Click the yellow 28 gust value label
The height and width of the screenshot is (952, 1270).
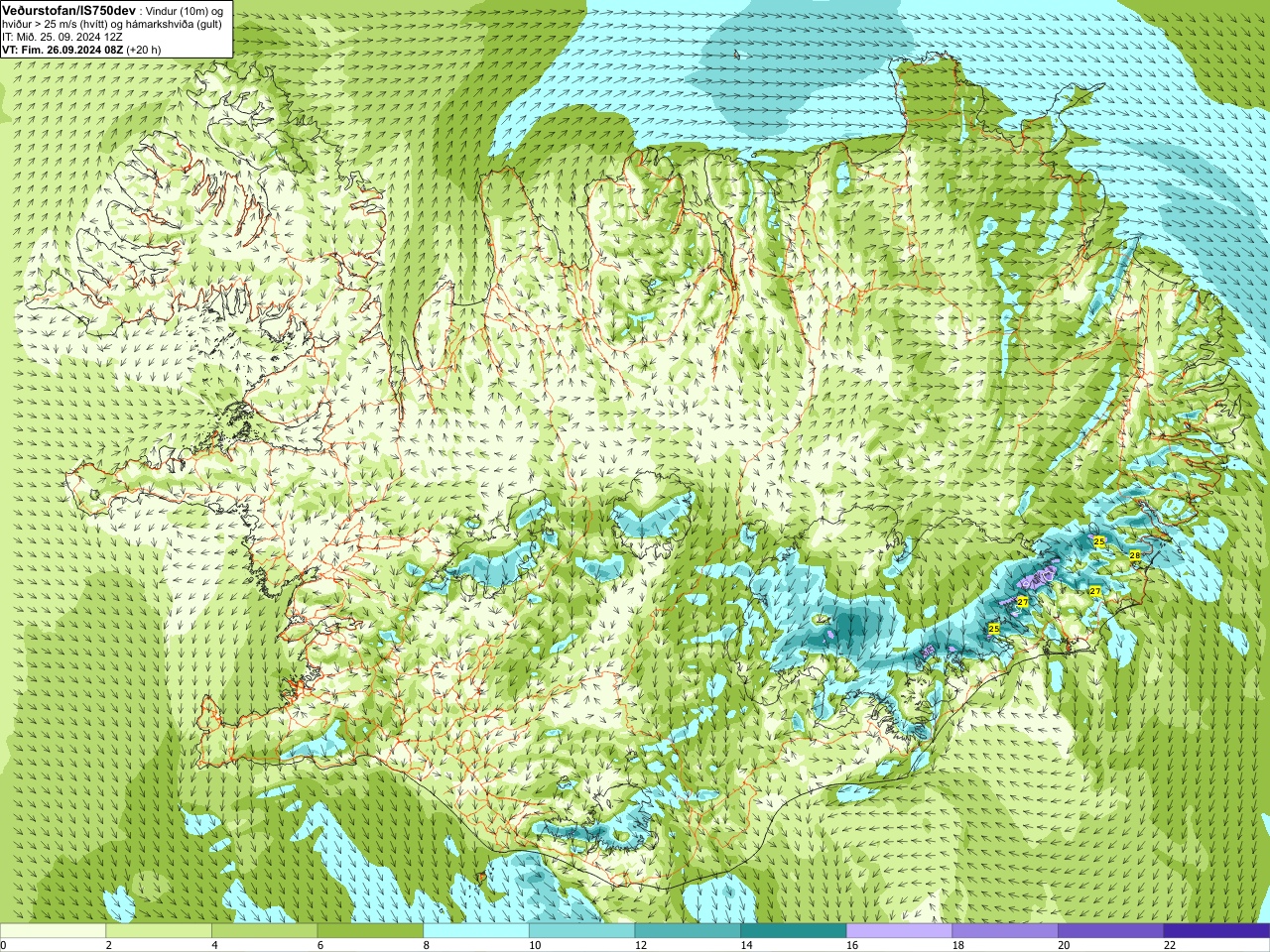(x=1135, y=555)
